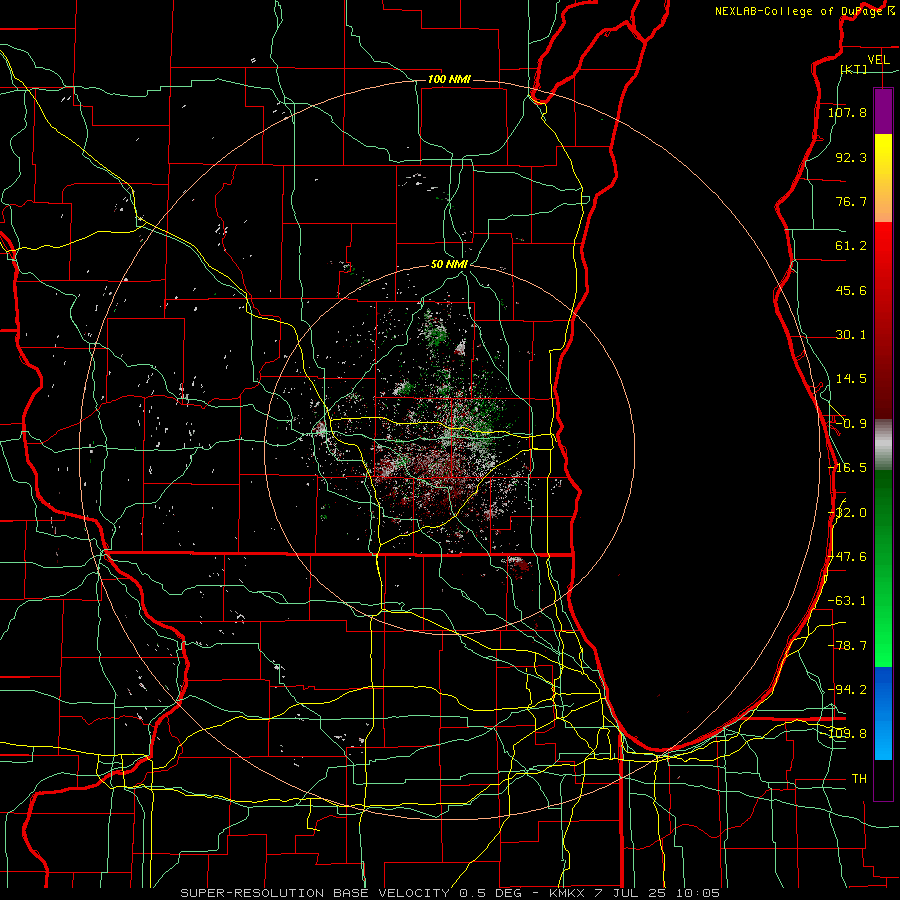Click the 30.1 value on velocity scale

point(851,335)
